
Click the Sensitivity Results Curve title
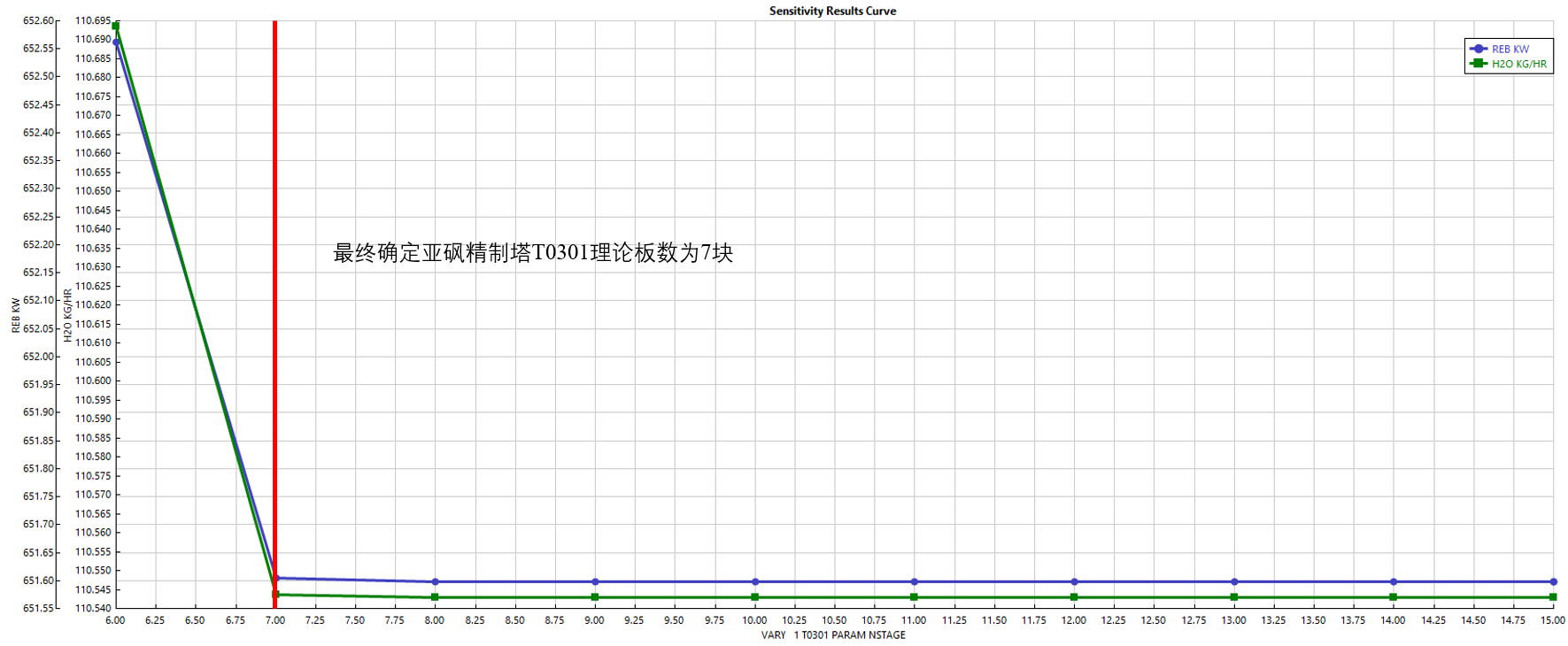click(x=832, y=11)
